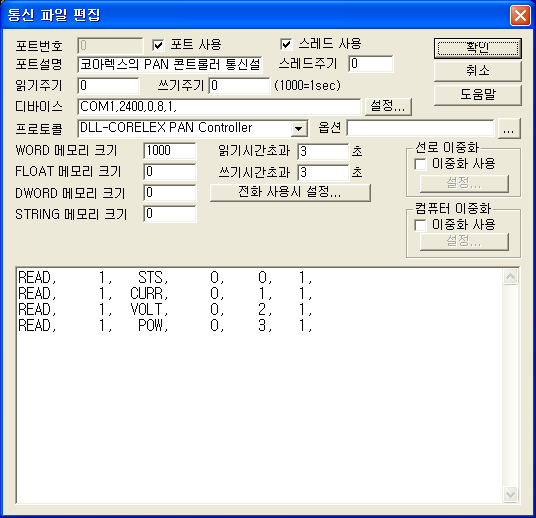This screenshot has height=518, width=536.
Task: Toggle the 포트 사용 checkbox
Action: (x=158, y=45)
